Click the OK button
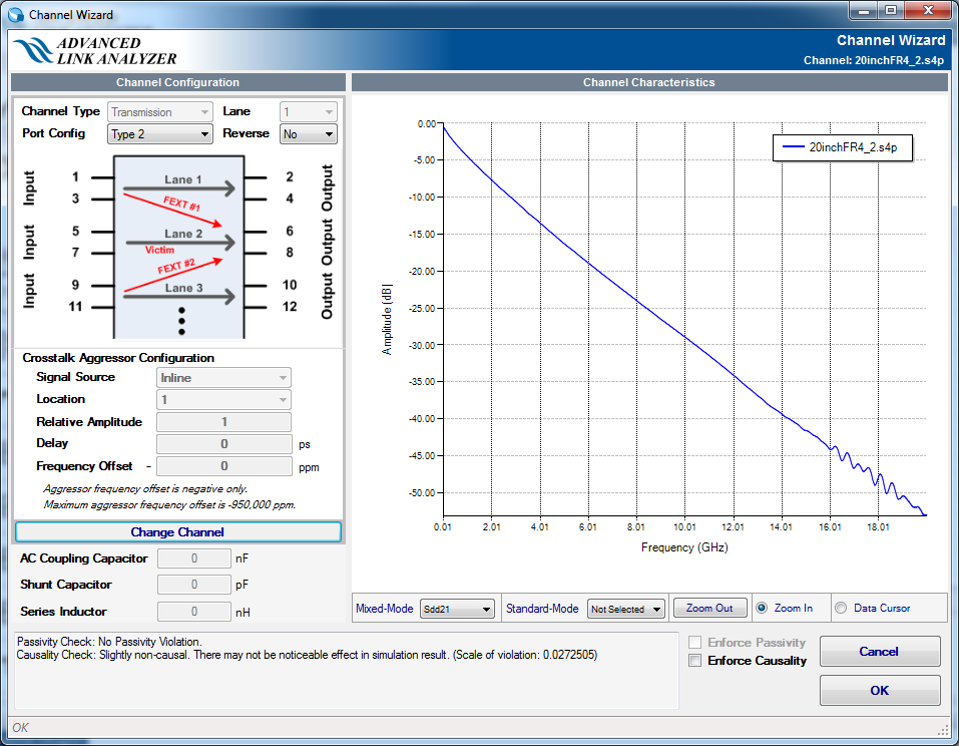 tap(879, 690)
